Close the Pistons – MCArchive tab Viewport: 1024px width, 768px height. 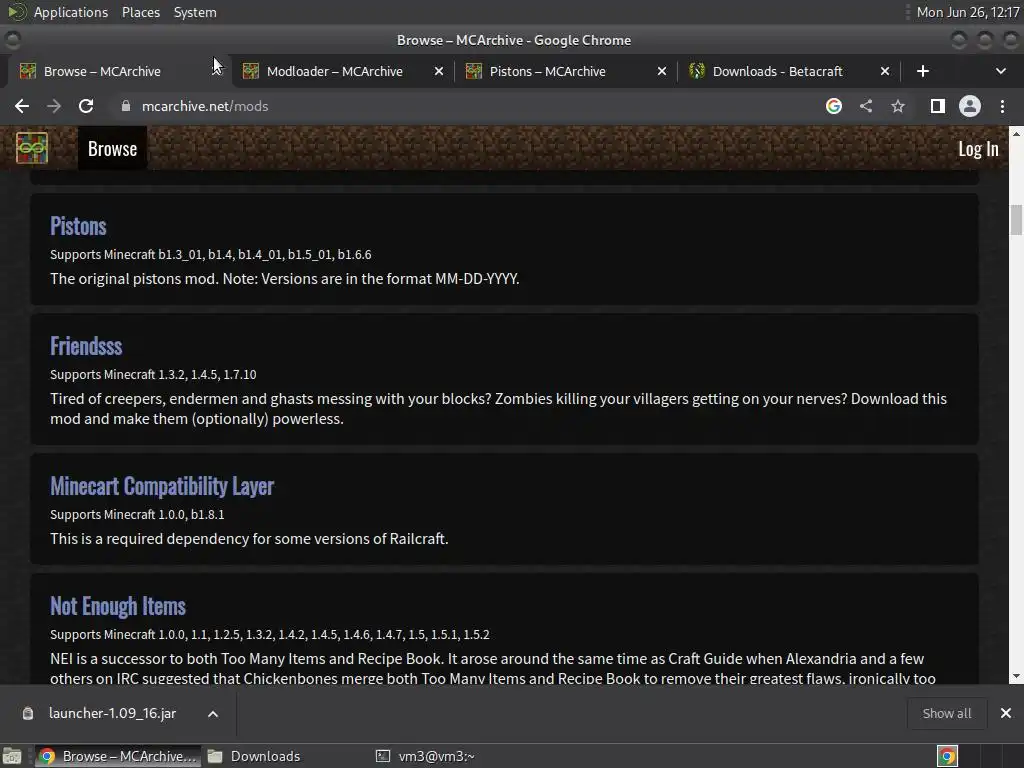pyautogui.click(x=662, y=71)
